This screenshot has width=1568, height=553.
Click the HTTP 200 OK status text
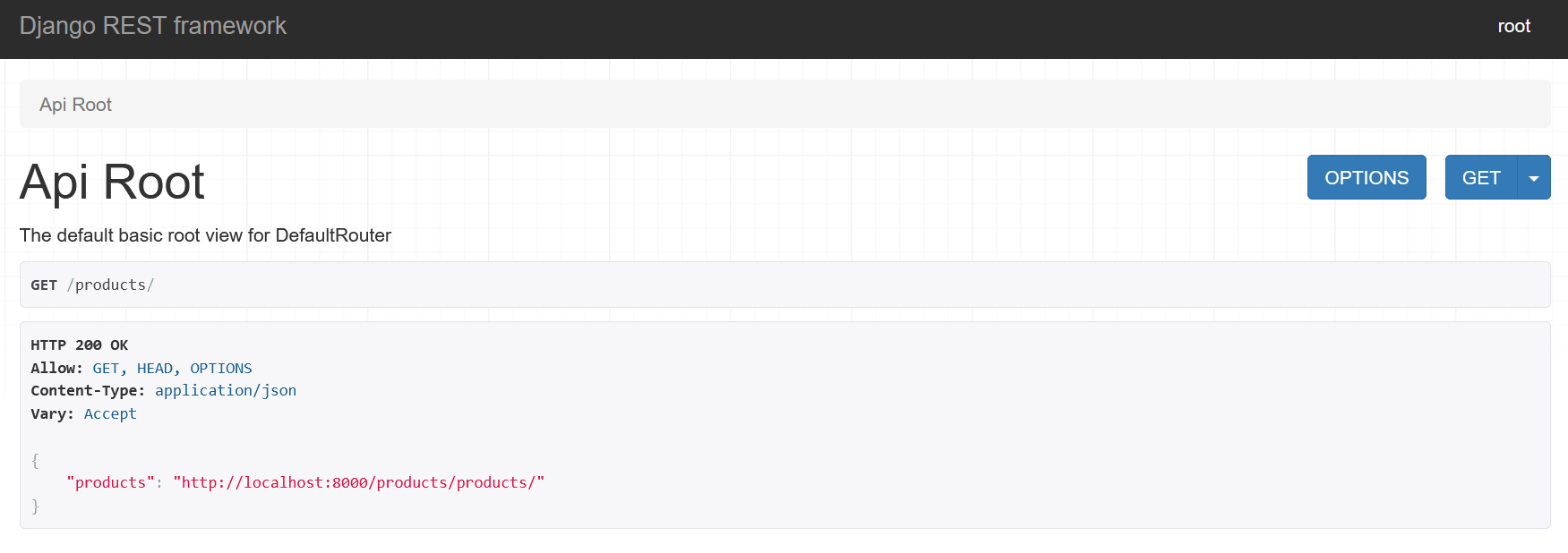(80, 345)
